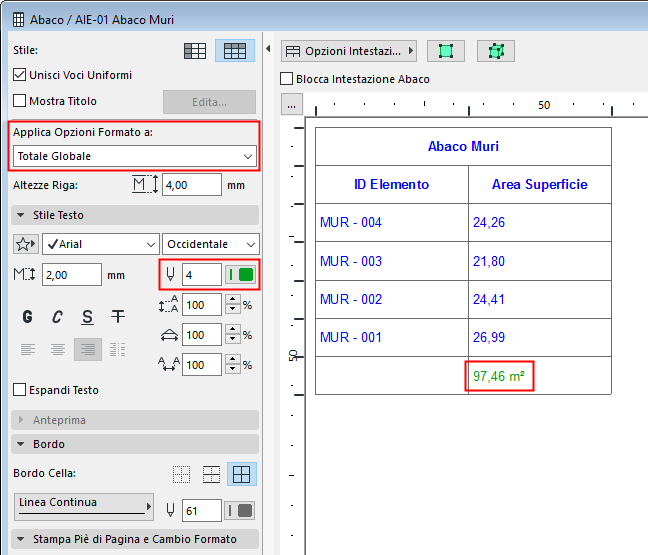
Task: Align text to the left
Action: tap(27, 349)
